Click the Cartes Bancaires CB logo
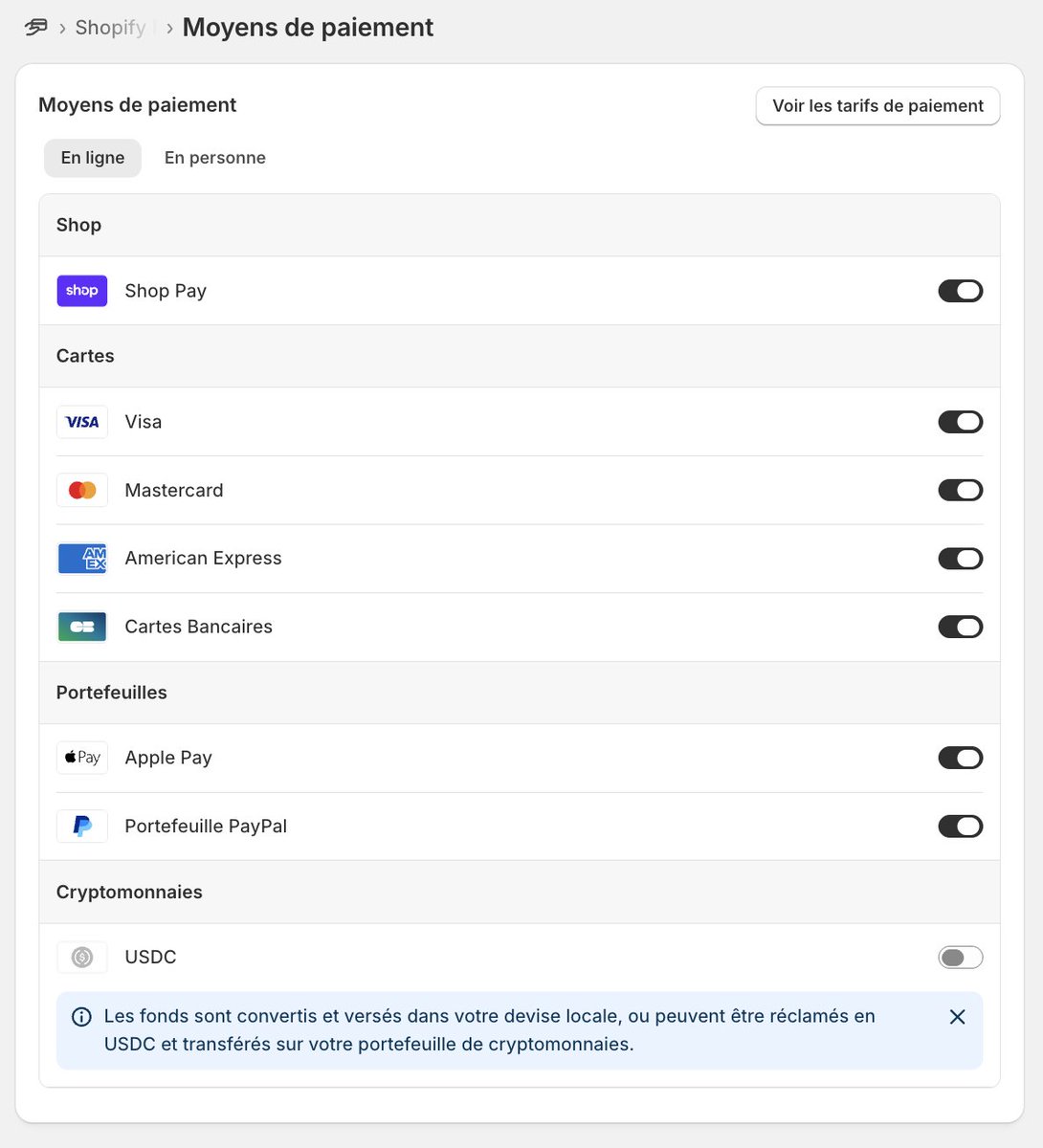Image resolution: width=1043 pixels, height=1148 pixels. coord(82,627)
